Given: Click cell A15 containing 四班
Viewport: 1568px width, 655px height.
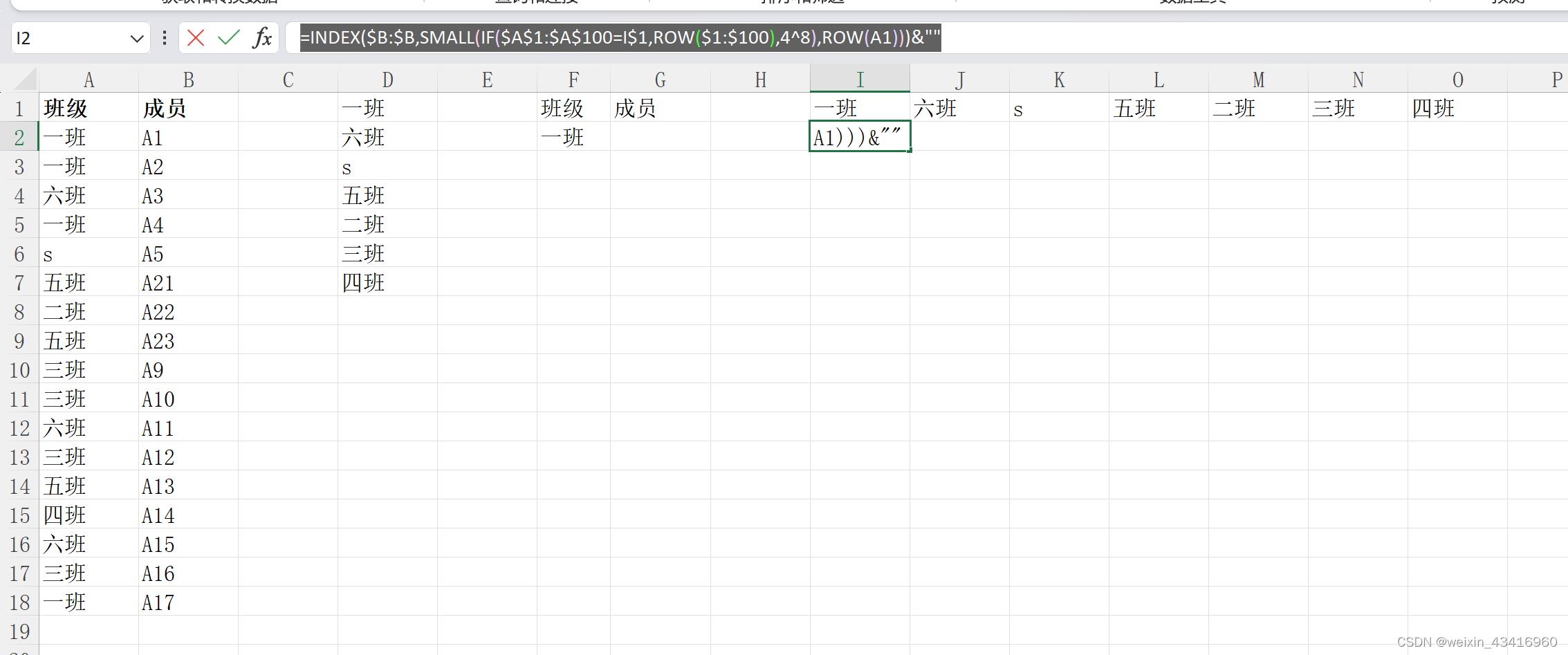Looking at the screenshot, I should coord(89,515).
